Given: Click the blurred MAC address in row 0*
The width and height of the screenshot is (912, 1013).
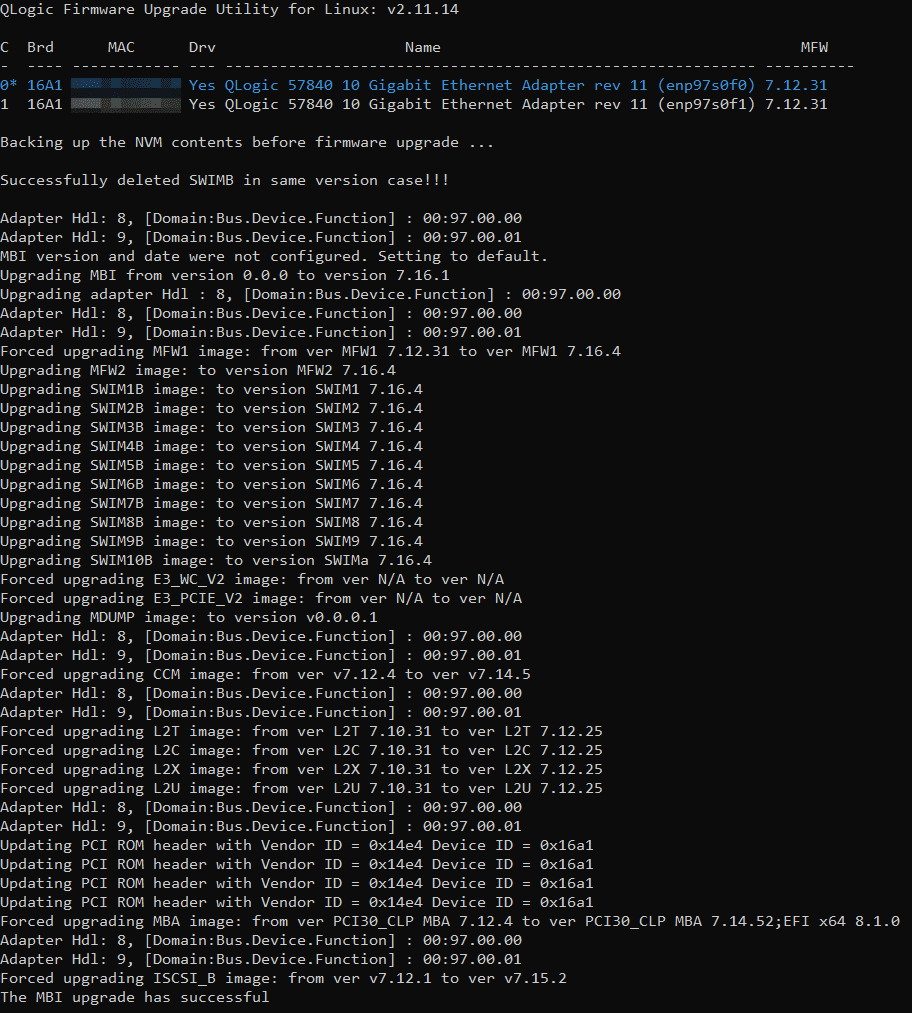Looking at the screenshot, I should [126, 85].
